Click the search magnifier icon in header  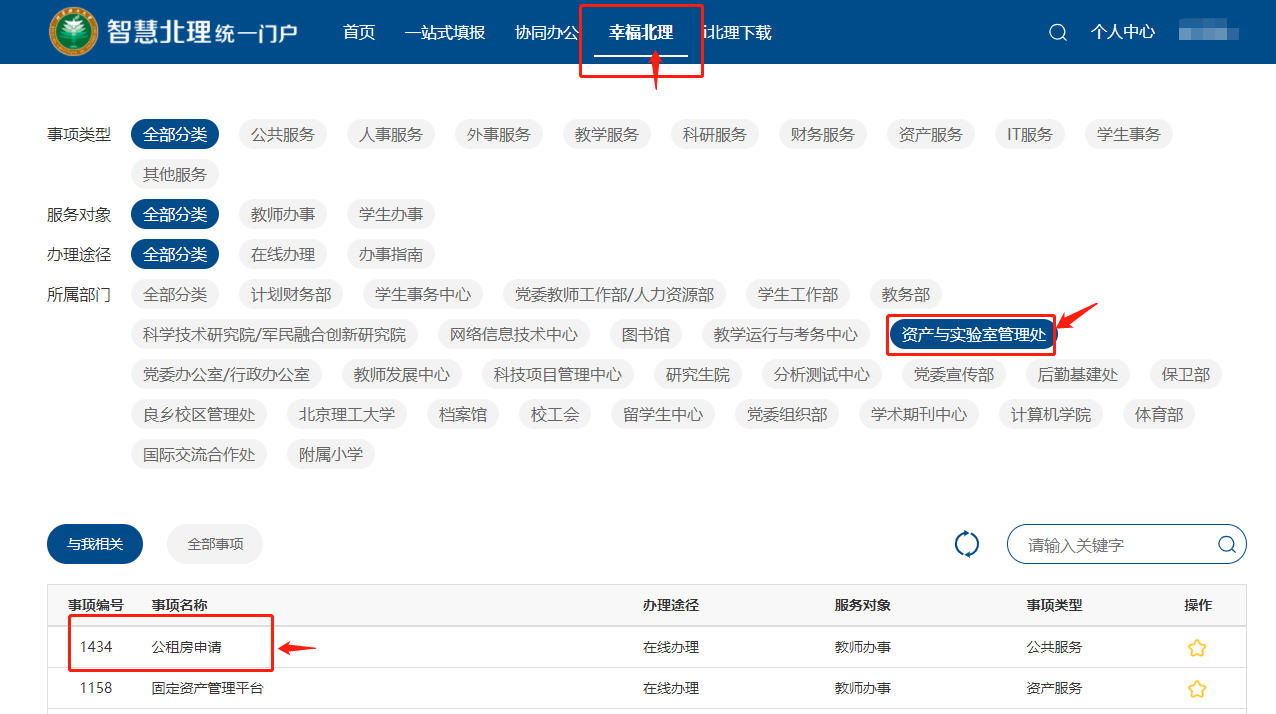(x=1057, y=32)
